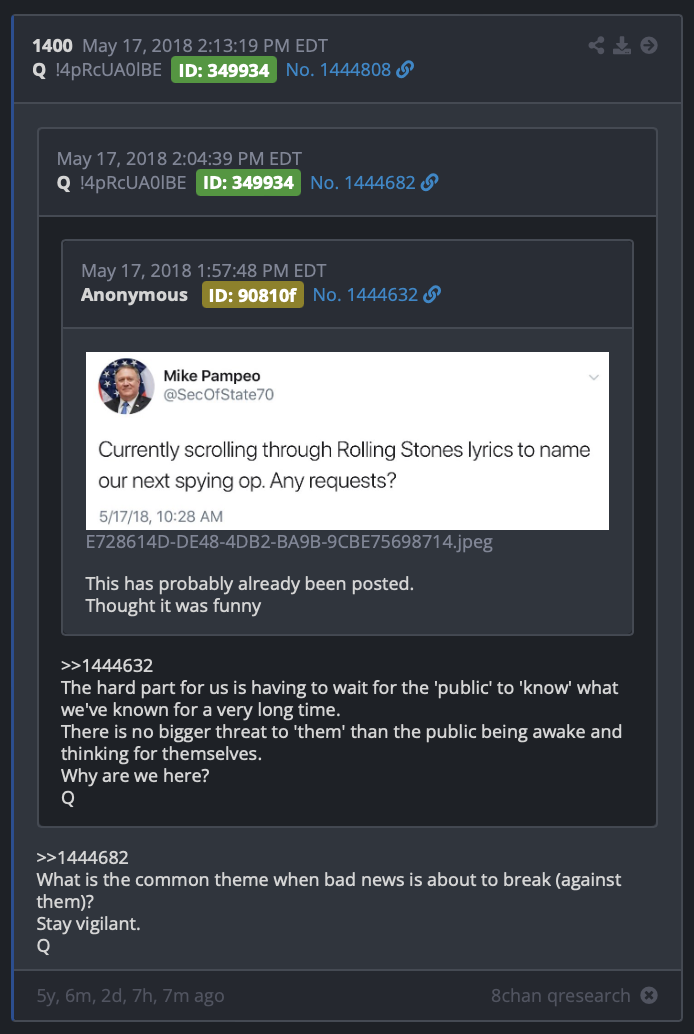This screenshot has width=694, height=1034.
Task: Open post link No. 1444682
Action: (363, 183)
